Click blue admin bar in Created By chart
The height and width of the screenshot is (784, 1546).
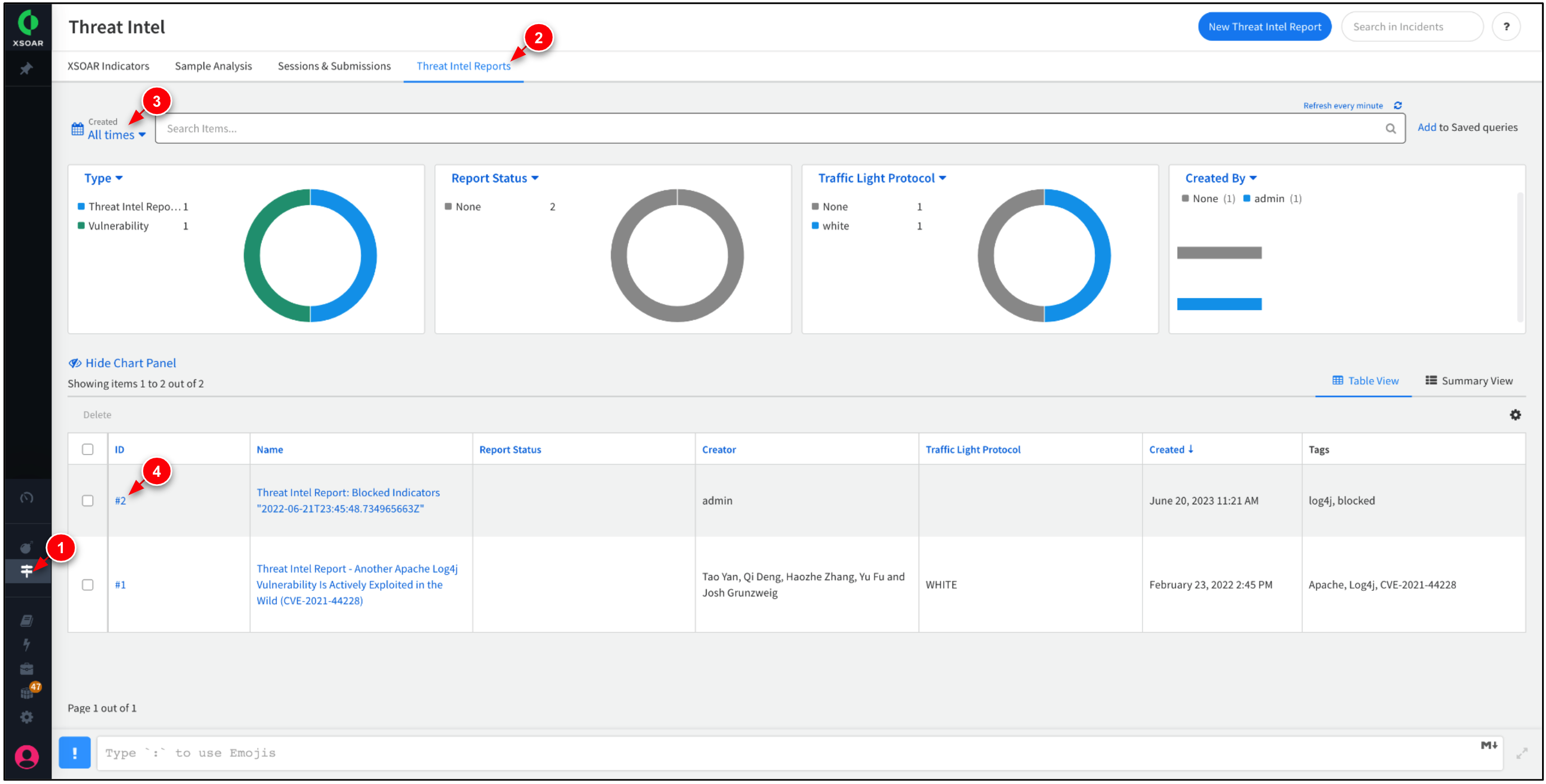point(1219,304)
